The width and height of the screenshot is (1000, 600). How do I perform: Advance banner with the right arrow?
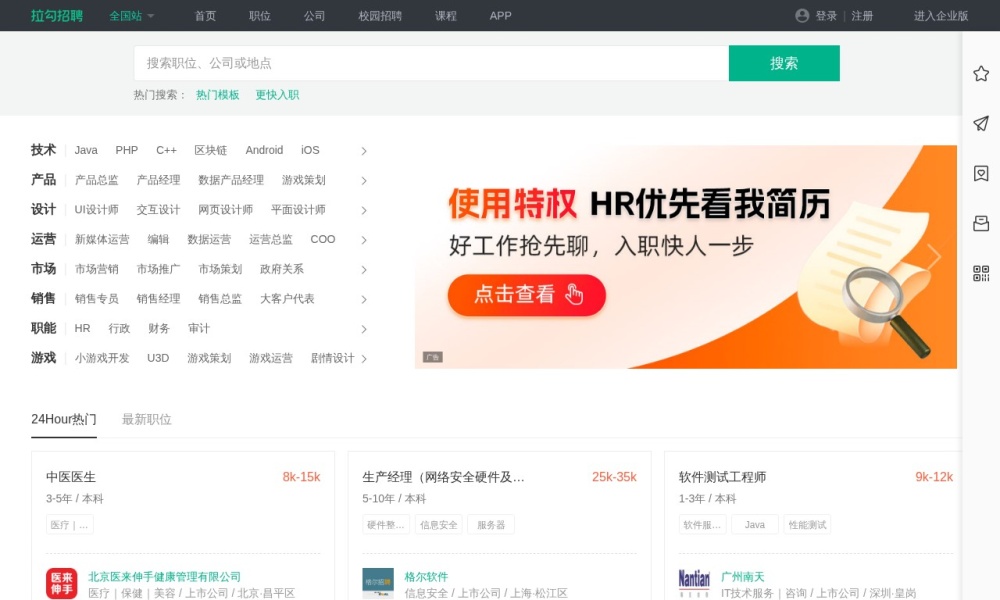pyautogui.click(x=934, y=256)
